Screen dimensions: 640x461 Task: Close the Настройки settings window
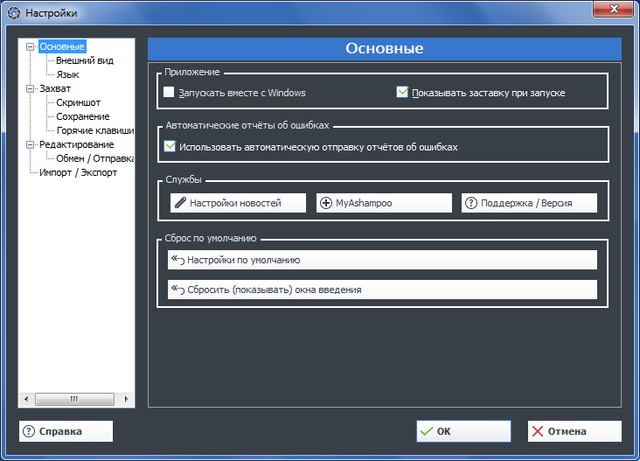tap(607, 12)
